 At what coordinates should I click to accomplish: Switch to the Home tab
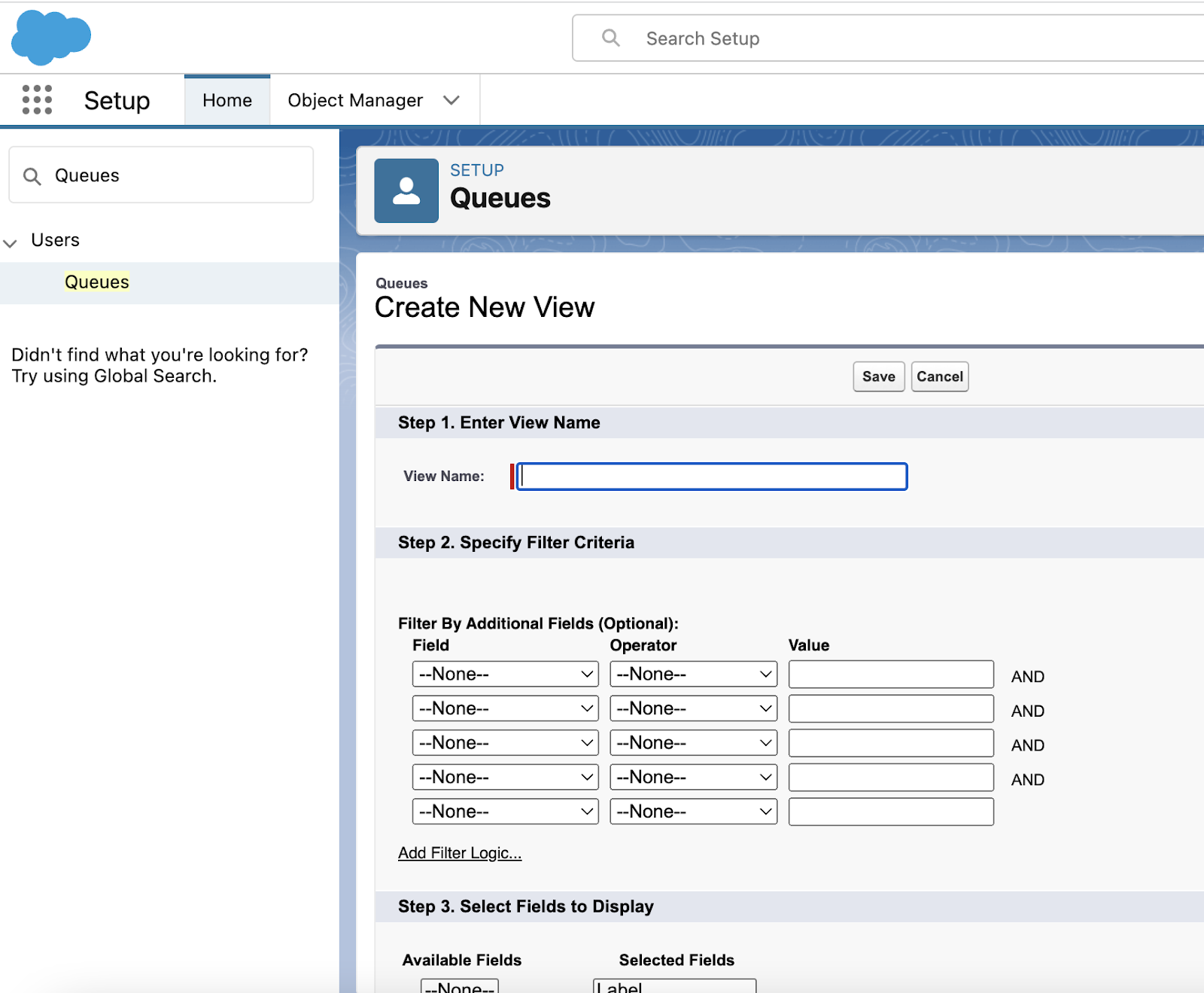(x=227, y=99)
